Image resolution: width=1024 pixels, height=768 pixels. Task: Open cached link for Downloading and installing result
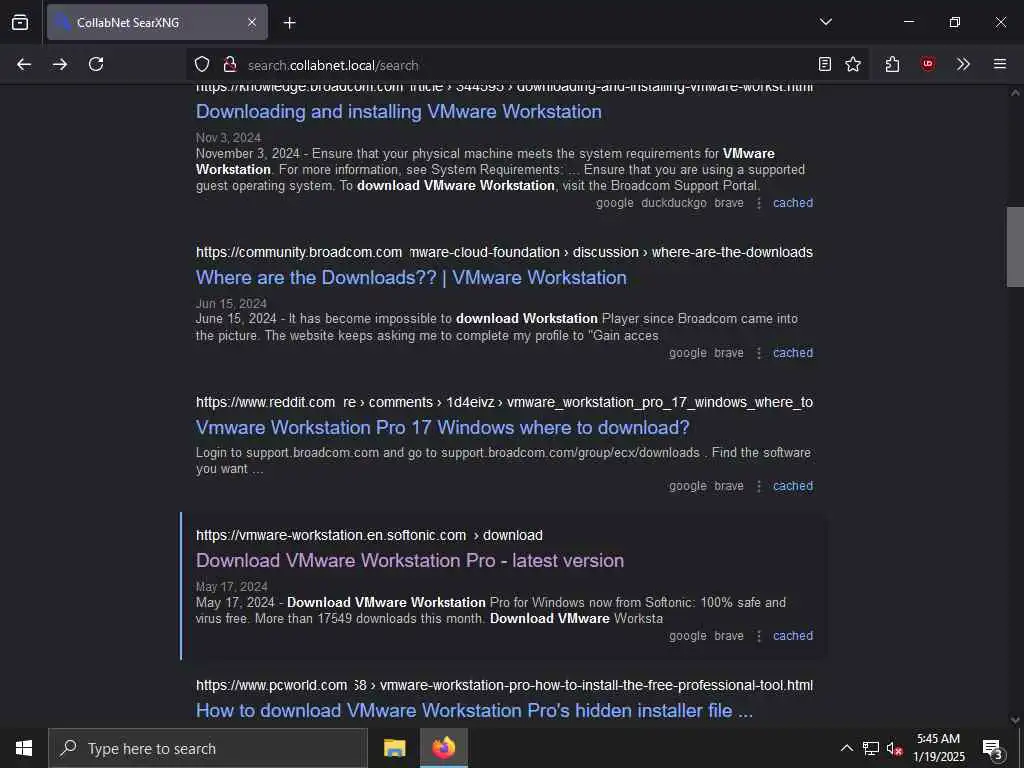pyautogui.click(x=793, y=203)
